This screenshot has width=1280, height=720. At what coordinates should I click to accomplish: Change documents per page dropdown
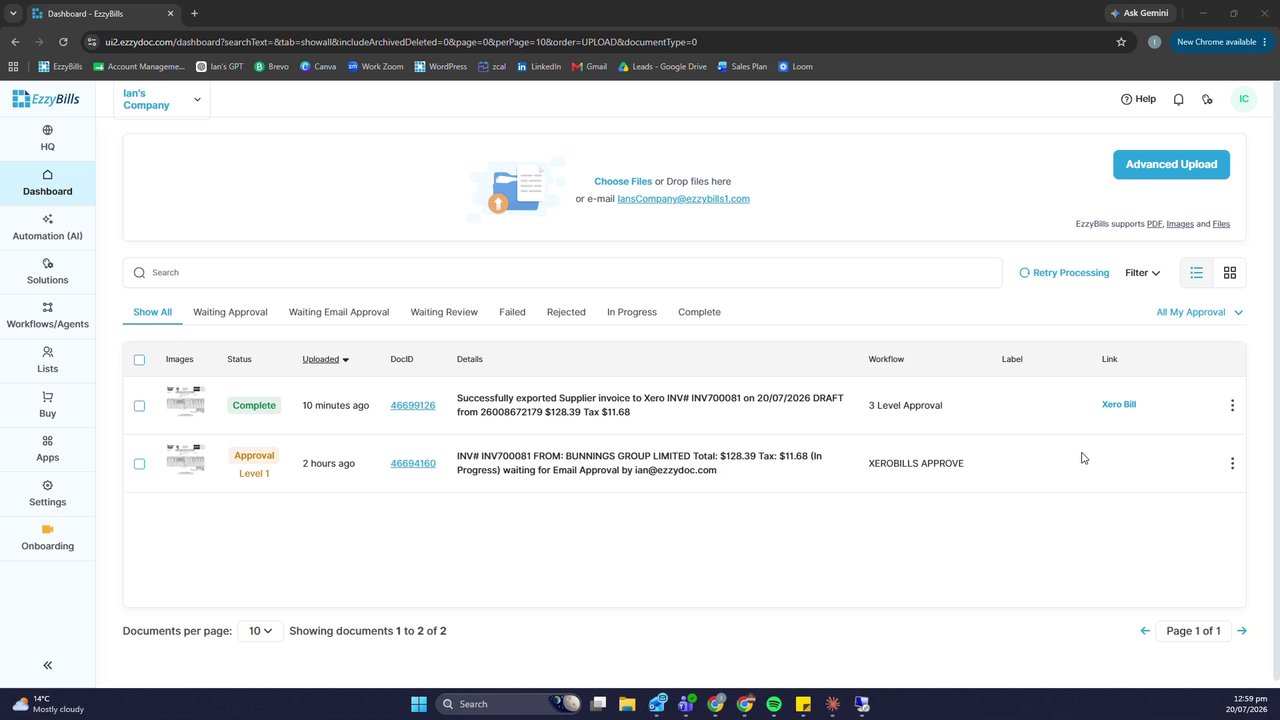tap(260, 631)
